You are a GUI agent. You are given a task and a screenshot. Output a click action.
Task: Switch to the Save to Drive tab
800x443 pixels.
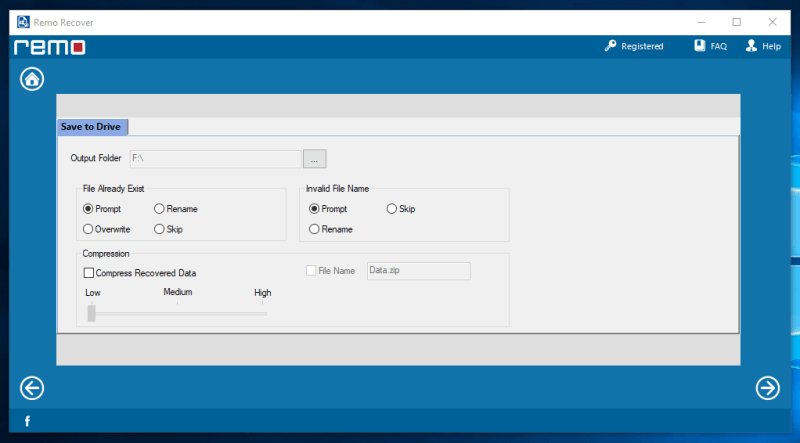[91, 127]
